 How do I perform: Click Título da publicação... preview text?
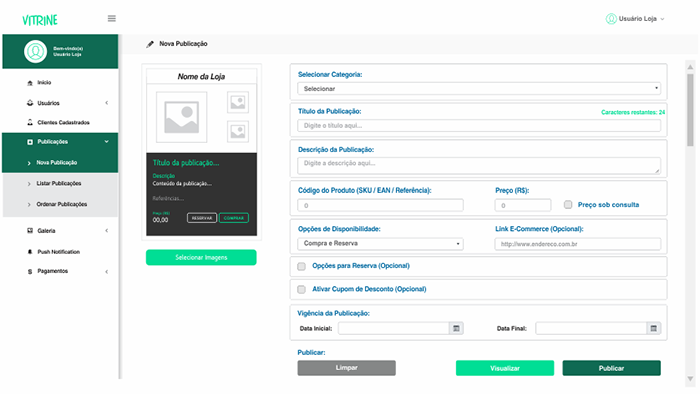click(186, 163)
